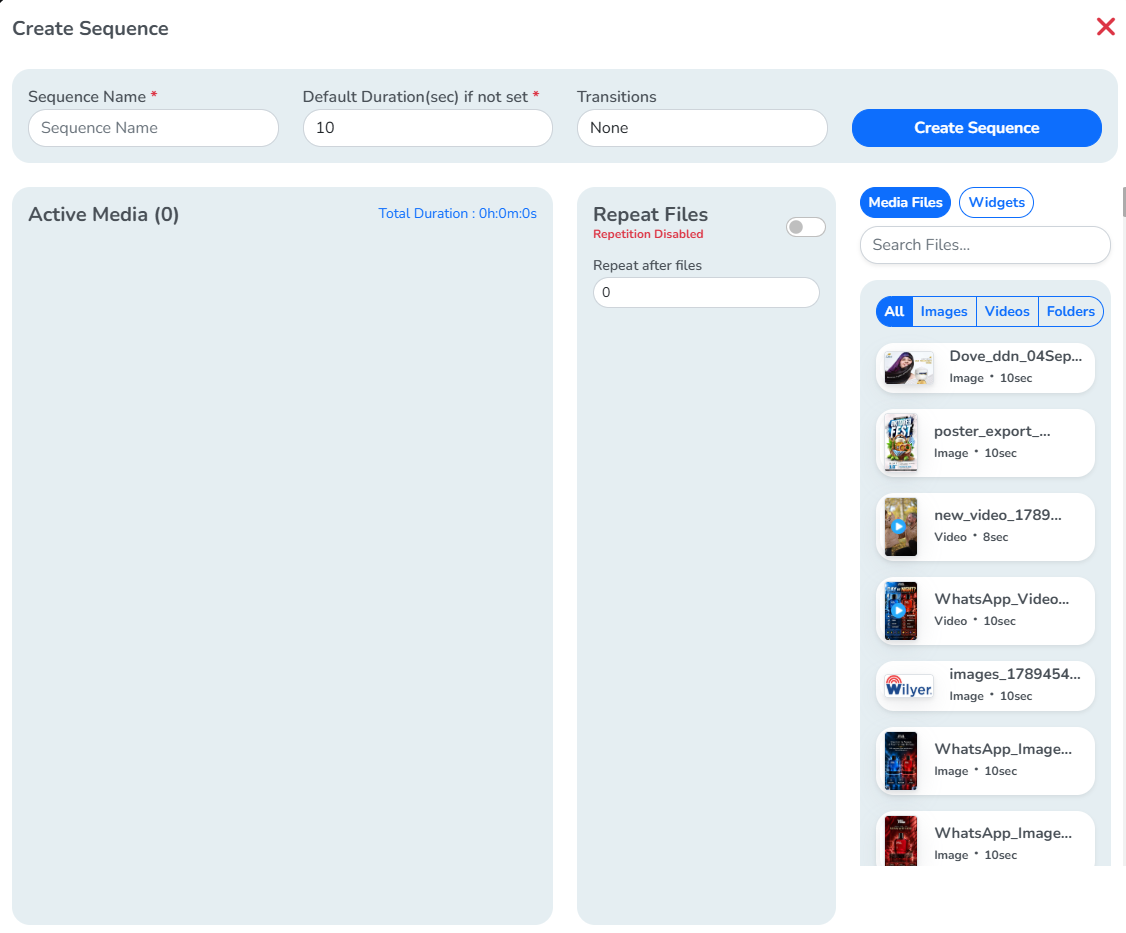The height and width of the screenshot is (933, 1126).
Task: Toggle the Repeat Files switch
Action: pyautogui.click(x=805, y=227)
